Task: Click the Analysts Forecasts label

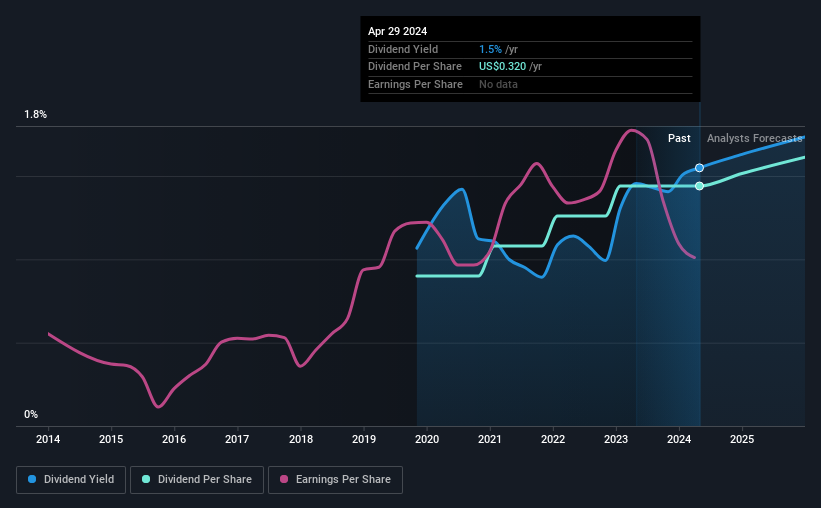Action: [x=755, y=138]
